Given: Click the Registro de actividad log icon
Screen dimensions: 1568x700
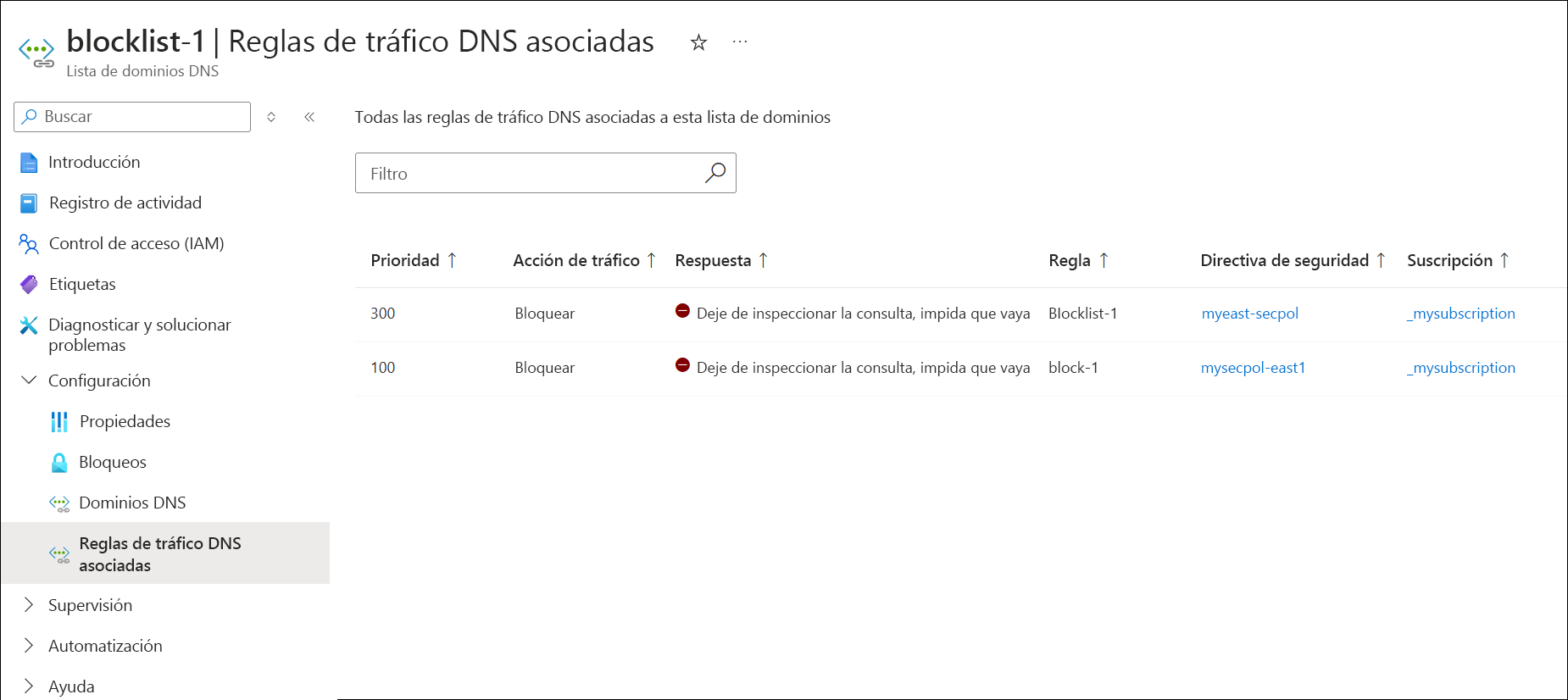Looking at the screenshot, I should (29, 203).
